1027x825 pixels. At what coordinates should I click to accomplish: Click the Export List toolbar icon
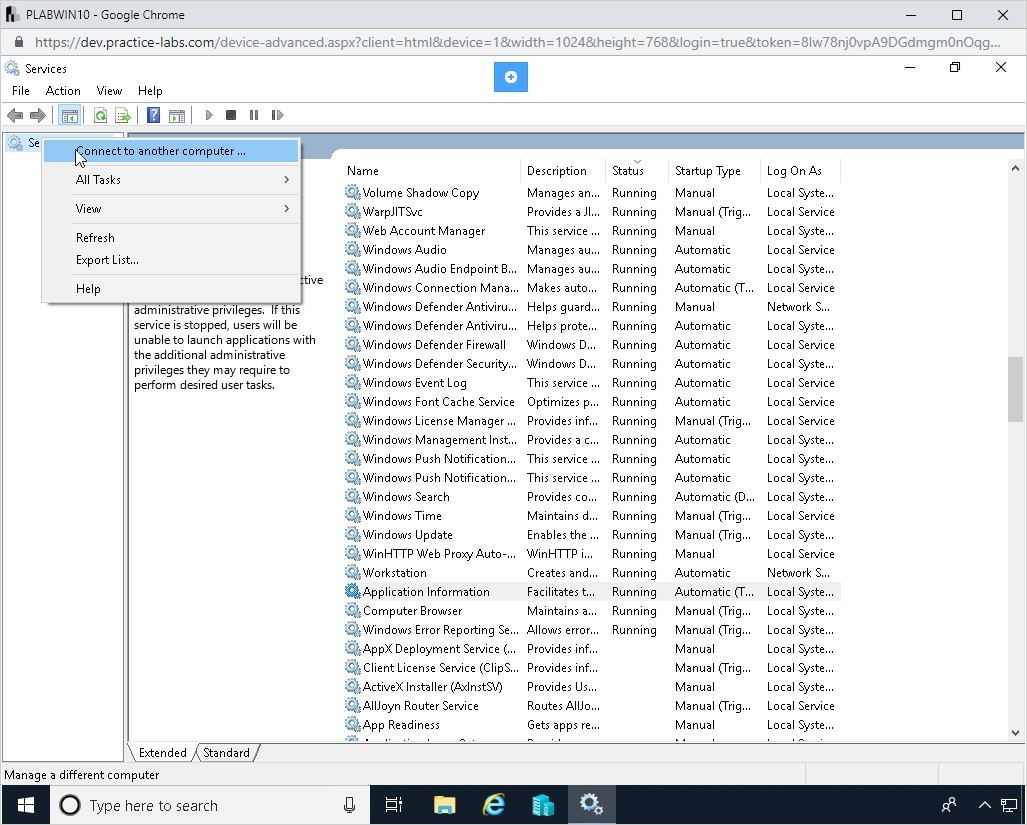[122, 115]
